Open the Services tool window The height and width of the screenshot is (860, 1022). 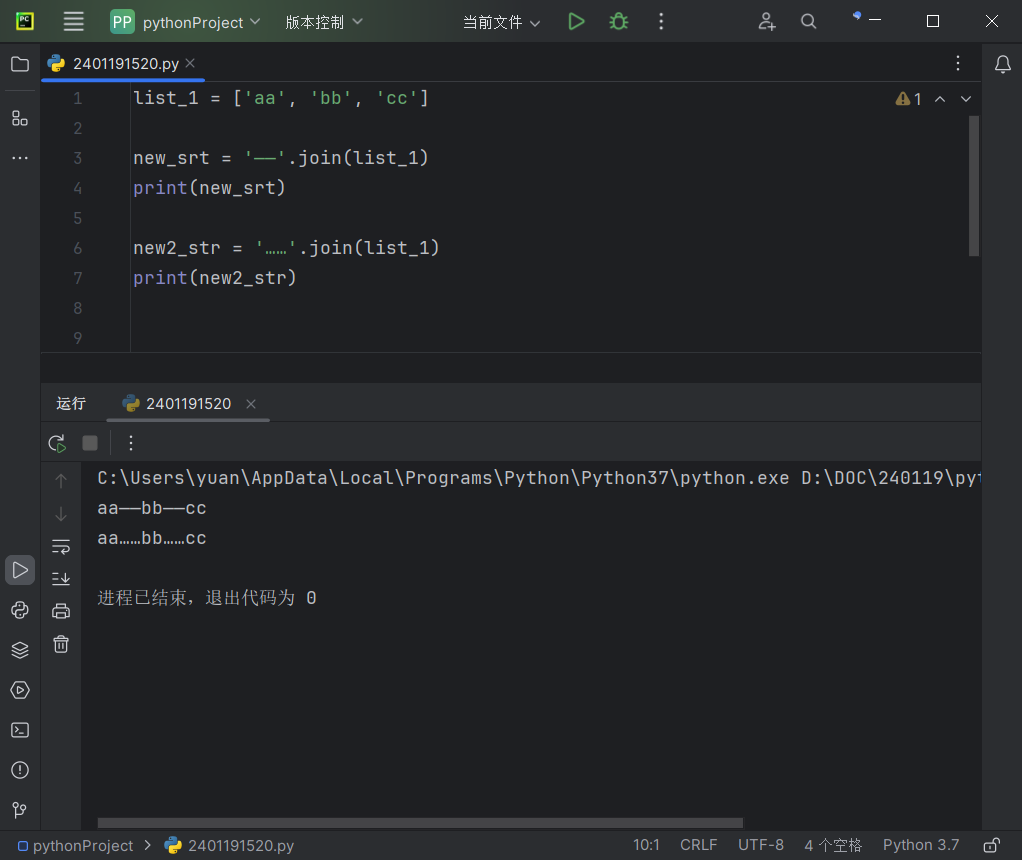pyautogui.click(x=20, y=690)
